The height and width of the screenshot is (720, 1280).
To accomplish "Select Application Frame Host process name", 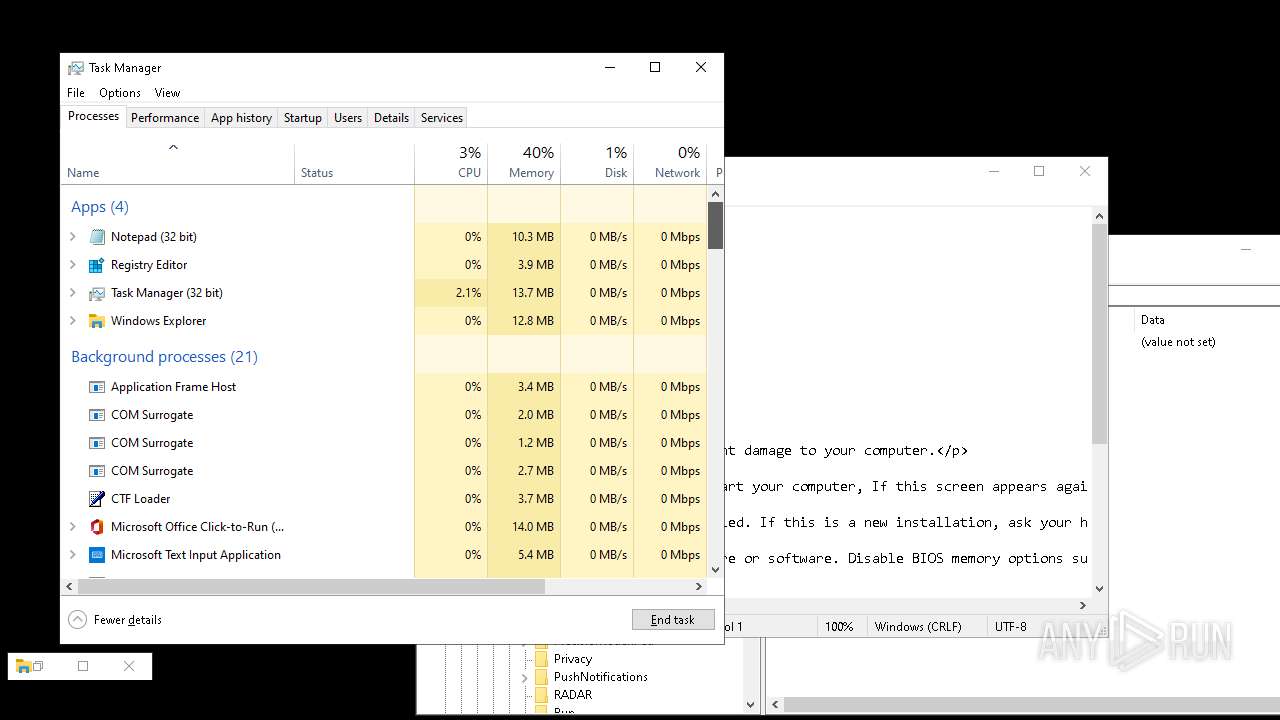I will 174,387.
